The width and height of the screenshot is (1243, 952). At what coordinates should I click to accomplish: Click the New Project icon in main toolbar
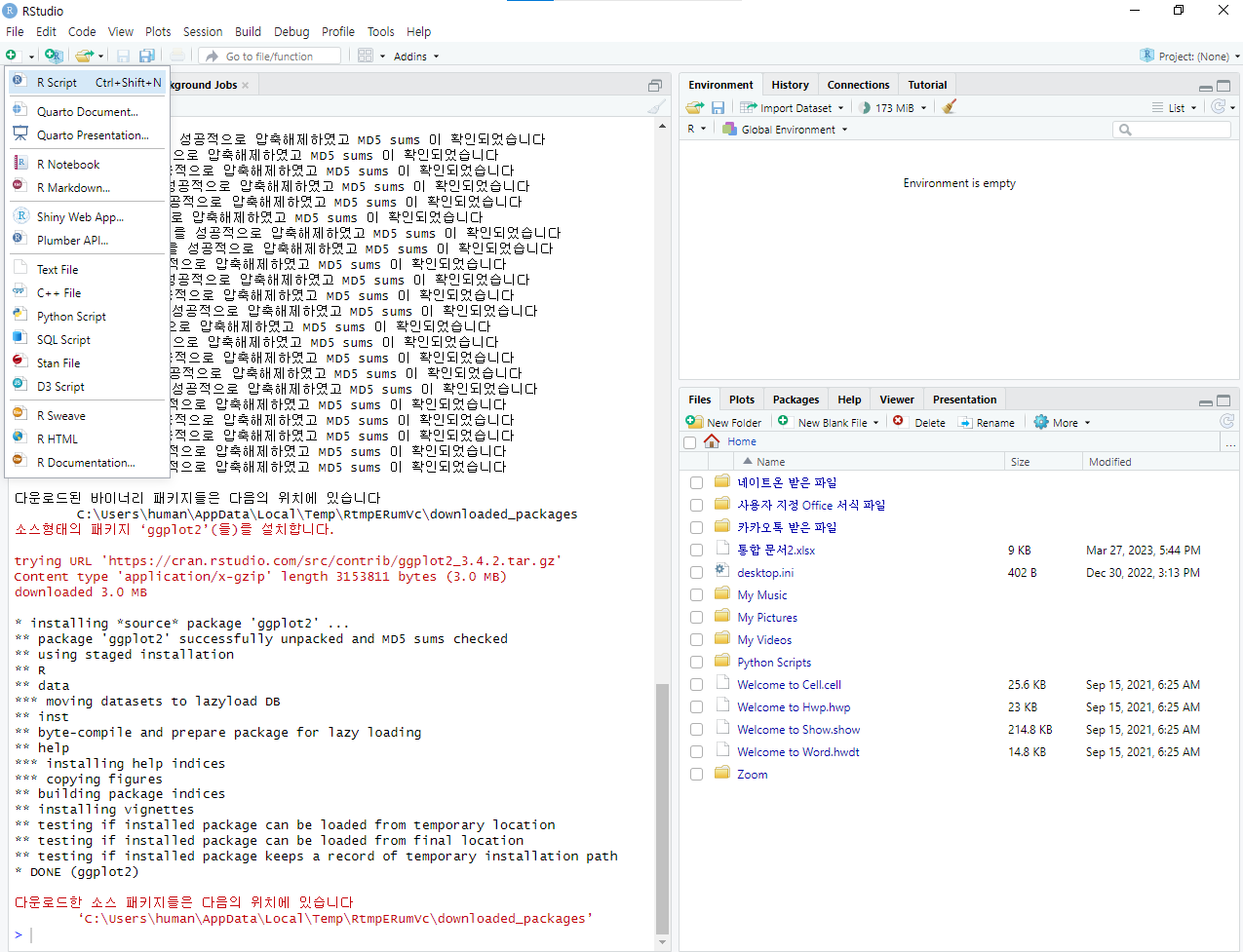pyautogui.click(x=53, y=57)
